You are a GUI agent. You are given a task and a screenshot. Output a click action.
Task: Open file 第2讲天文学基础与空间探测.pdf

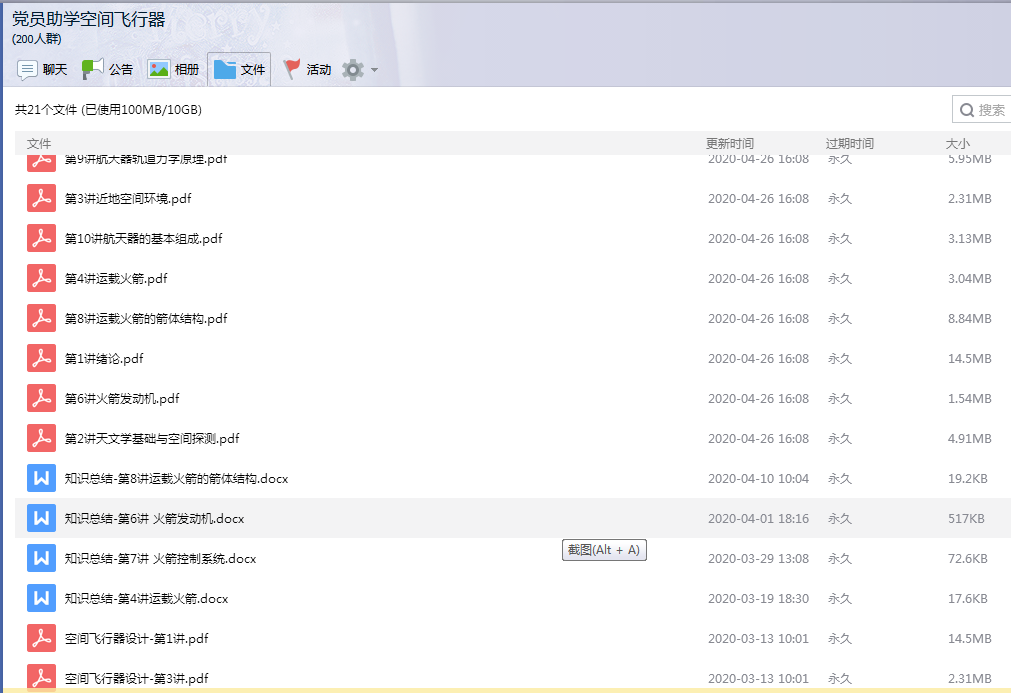(152, 438)
